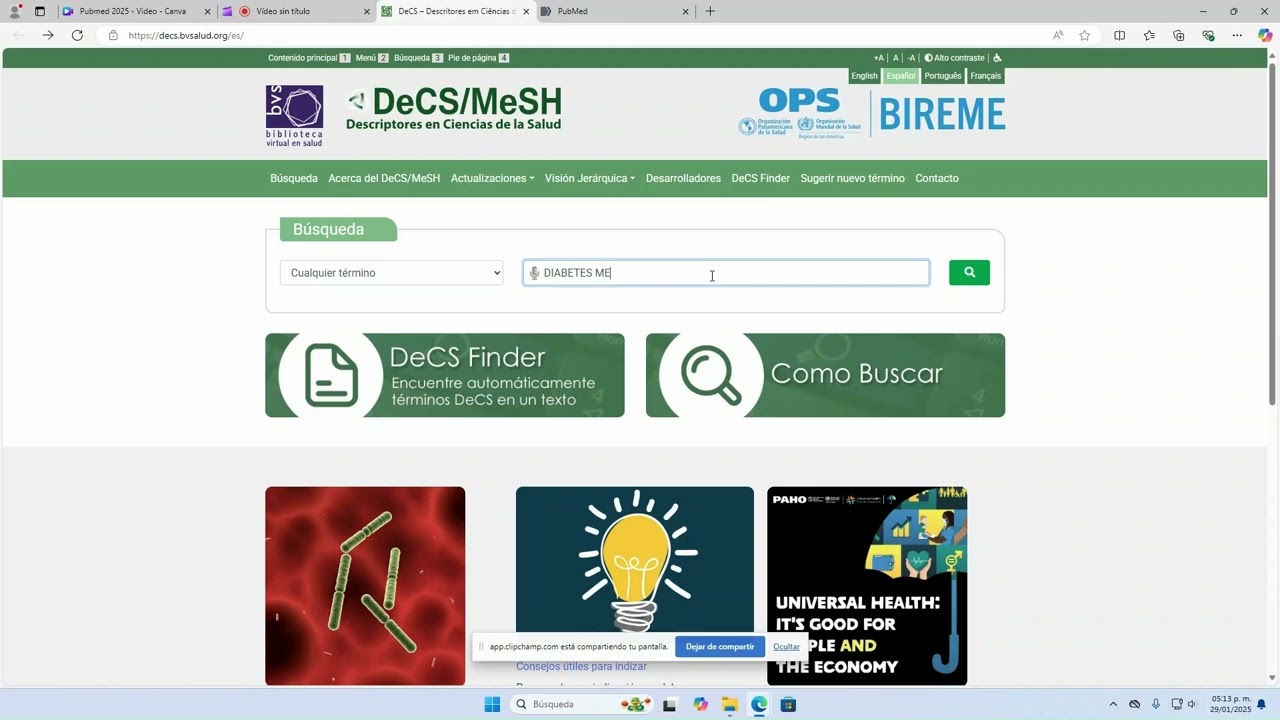Open Búsqueda in green navigation bar

tap(294, 178)
